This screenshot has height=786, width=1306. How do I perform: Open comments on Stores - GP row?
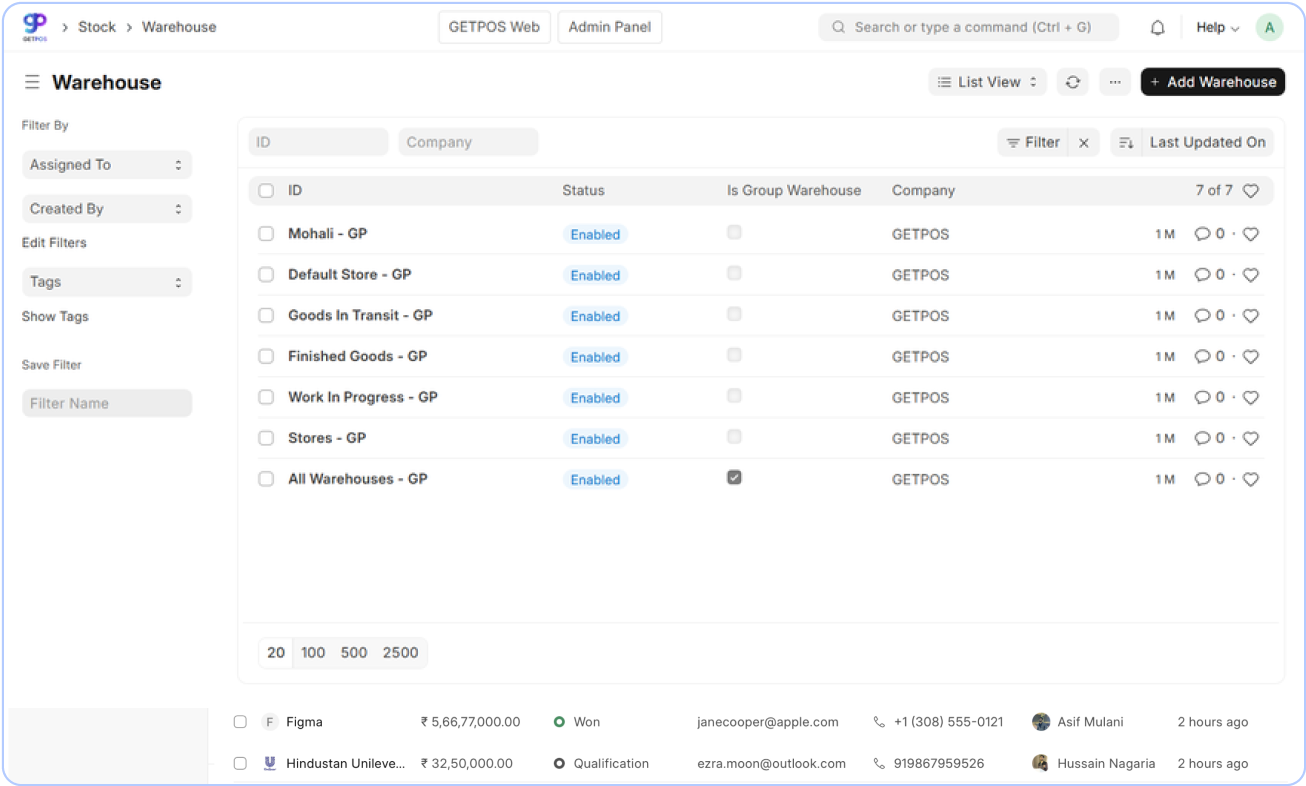1208,438
